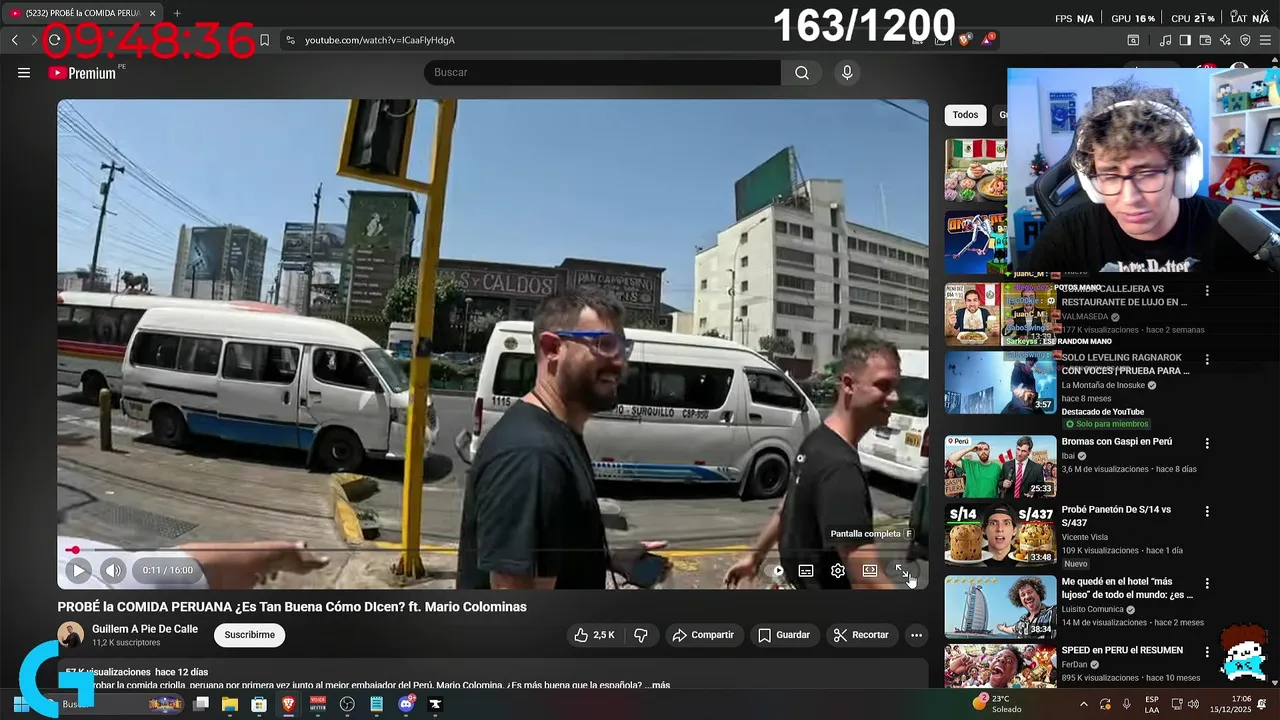
Task: Open the Brave browser main menu
Action: click(1266, 40)
